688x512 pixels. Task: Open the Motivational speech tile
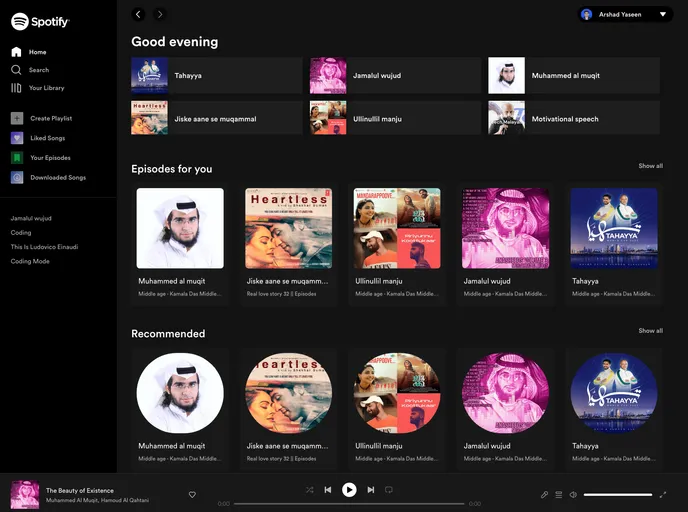pos(574,118)
